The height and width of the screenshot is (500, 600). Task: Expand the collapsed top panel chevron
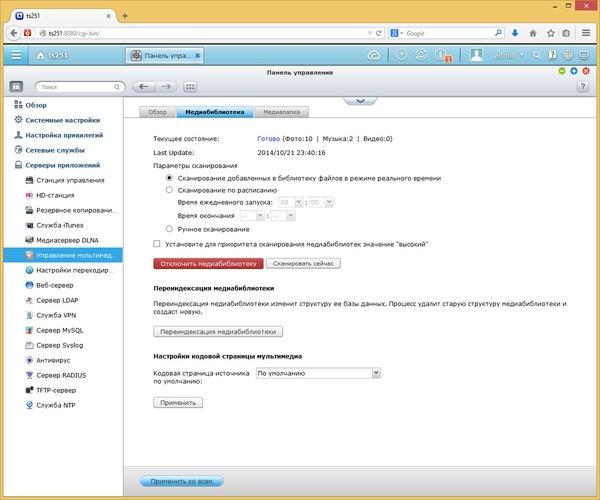coord(360,101)
